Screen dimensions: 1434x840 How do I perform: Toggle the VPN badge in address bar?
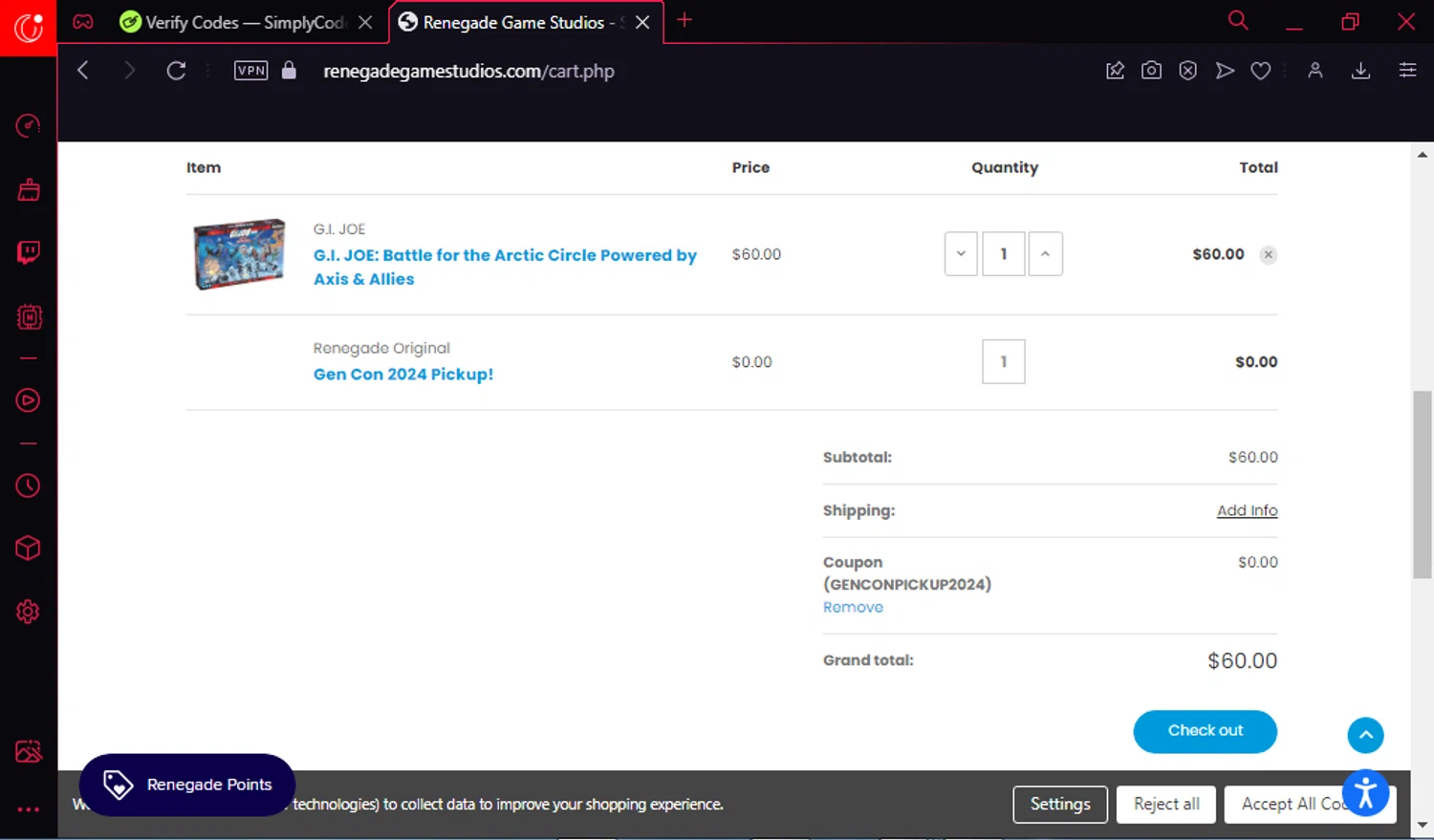coord(250,71)
